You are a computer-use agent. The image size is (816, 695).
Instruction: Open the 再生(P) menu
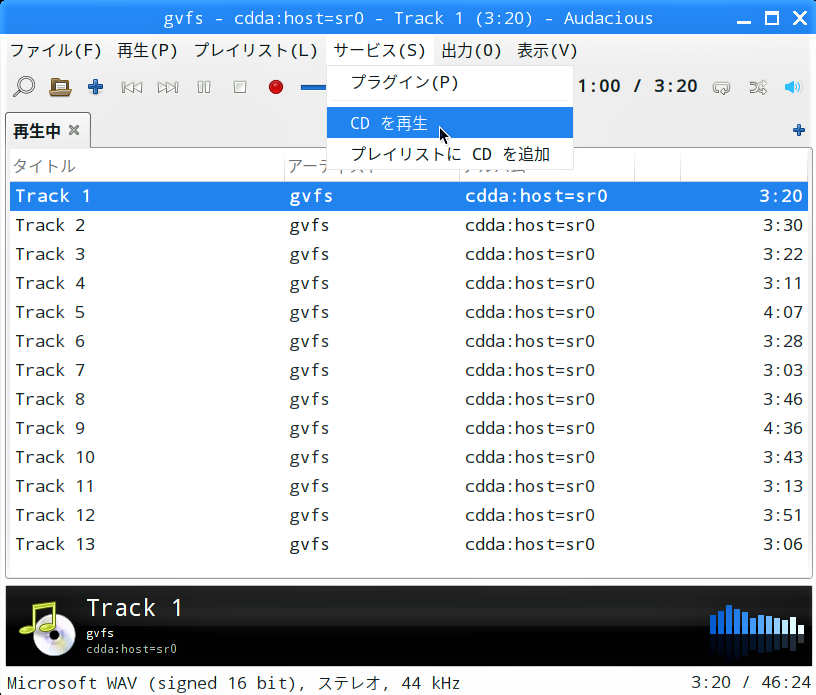coord(147,50)
